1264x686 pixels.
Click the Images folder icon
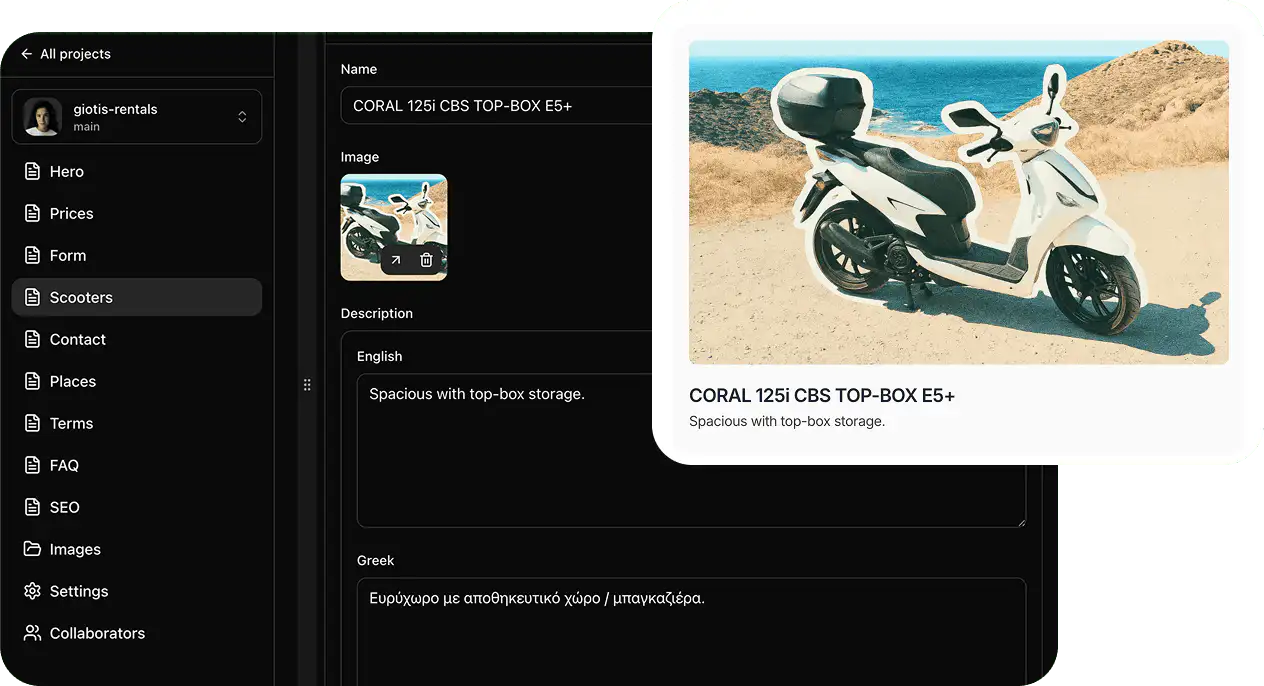click(x=33, y=550)
